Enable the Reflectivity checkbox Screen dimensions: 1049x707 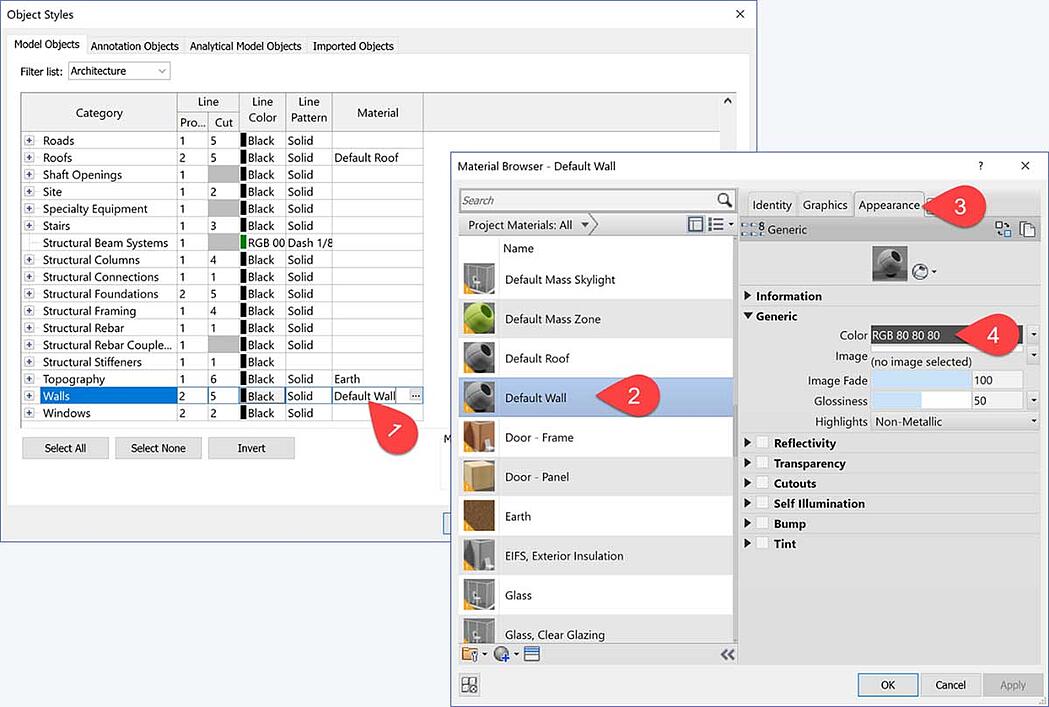coord(763,443)
